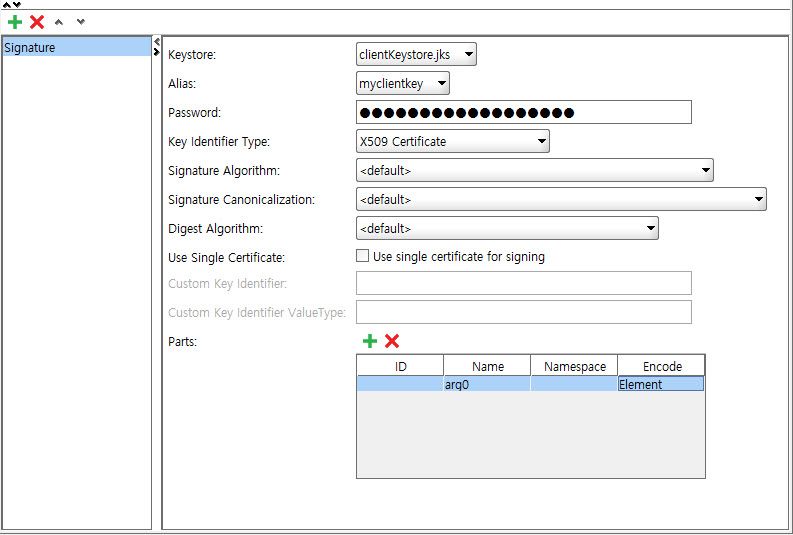The width and height of the screenshot is (793, 535).
Task: Collapse the entry list using the left splitter arrow
Action: pyautogui.click(x=157, y=42)
